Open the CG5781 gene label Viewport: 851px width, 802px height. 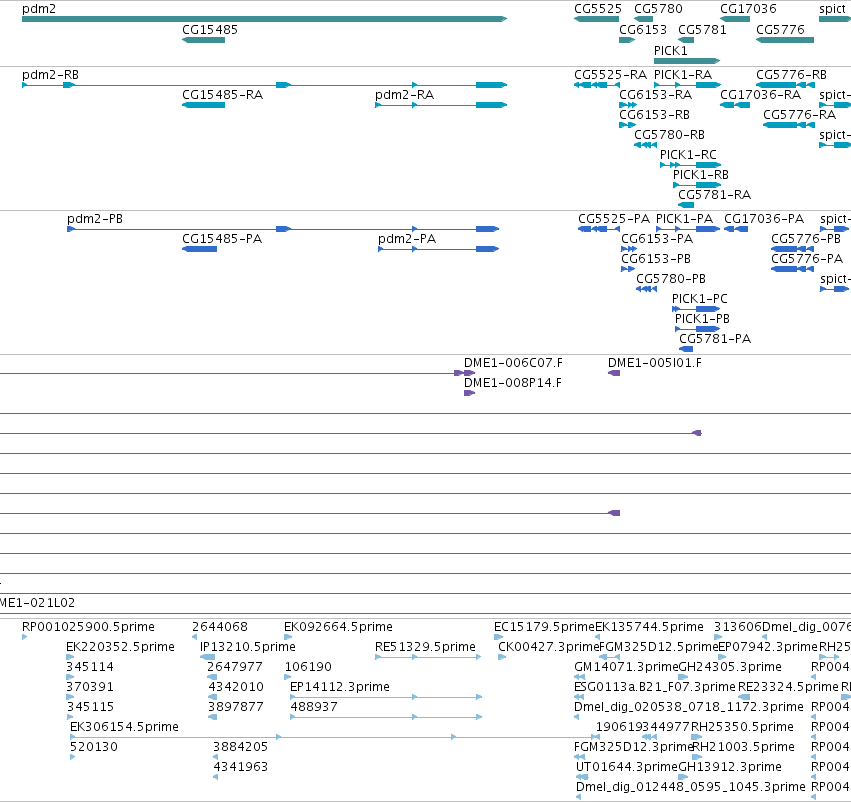pos(702,30)
